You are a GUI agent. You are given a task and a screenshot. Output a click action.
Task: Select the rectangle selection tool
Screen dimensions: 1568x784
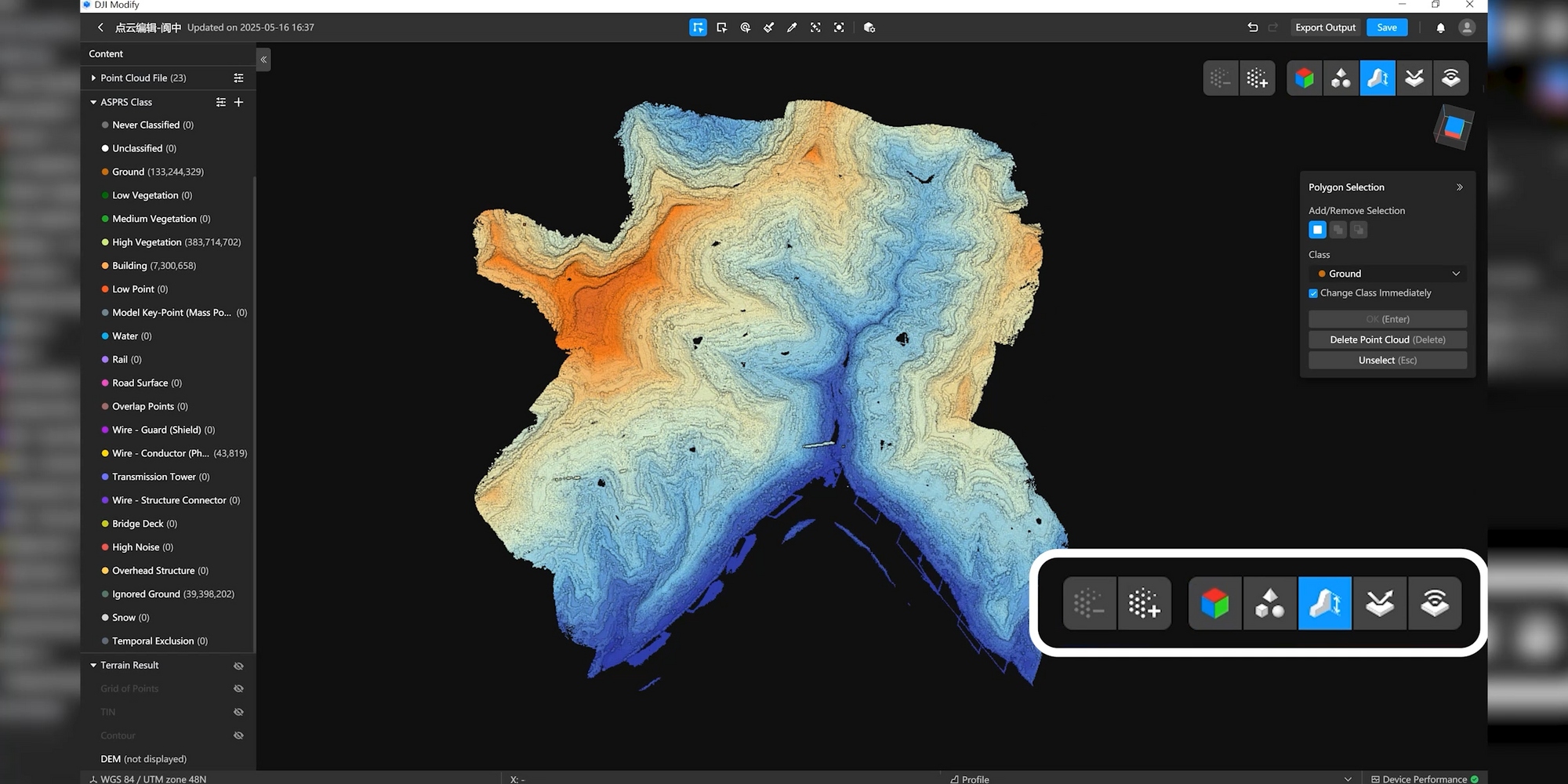tap(721, 27)
